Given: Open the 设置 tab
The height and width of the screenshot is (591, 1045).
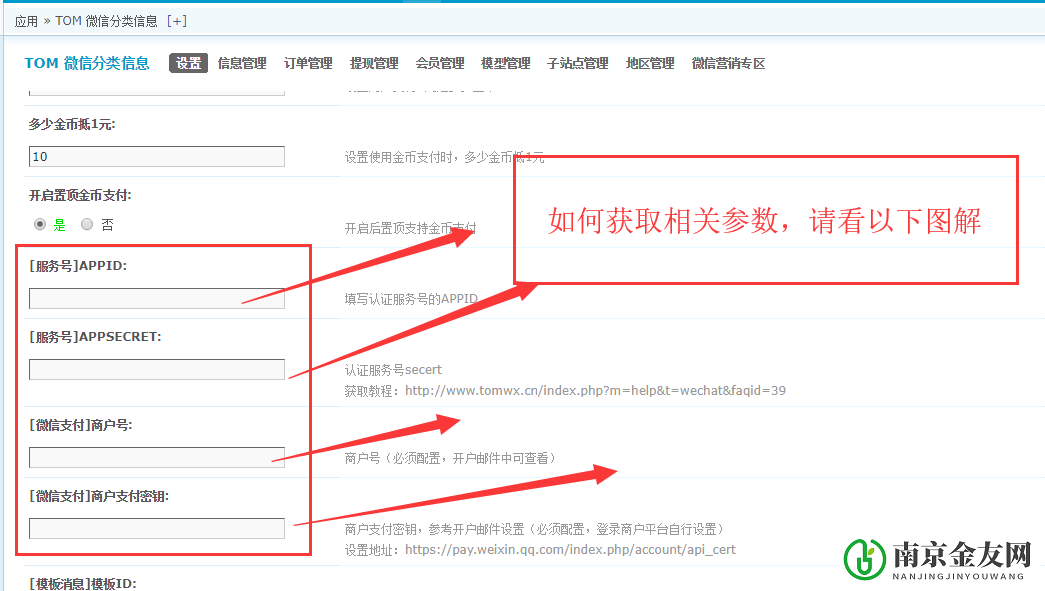Looking at the screenshot, I should tap(188, 63).
